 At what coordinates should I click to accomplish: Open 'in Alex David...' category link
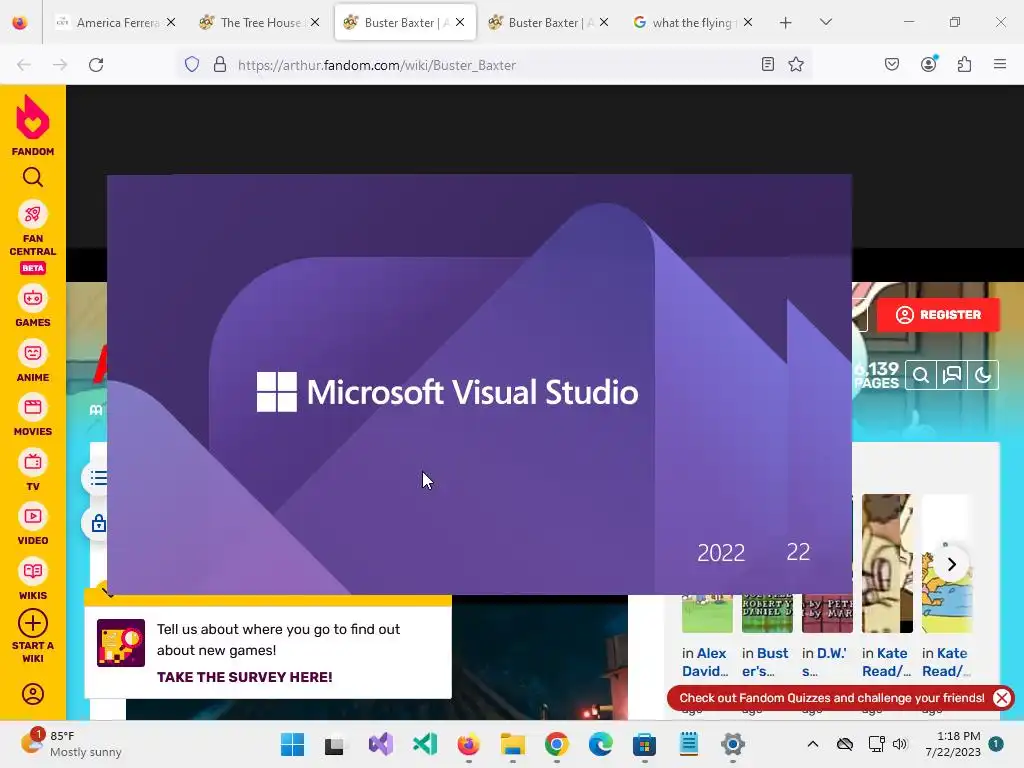[705, 662]
